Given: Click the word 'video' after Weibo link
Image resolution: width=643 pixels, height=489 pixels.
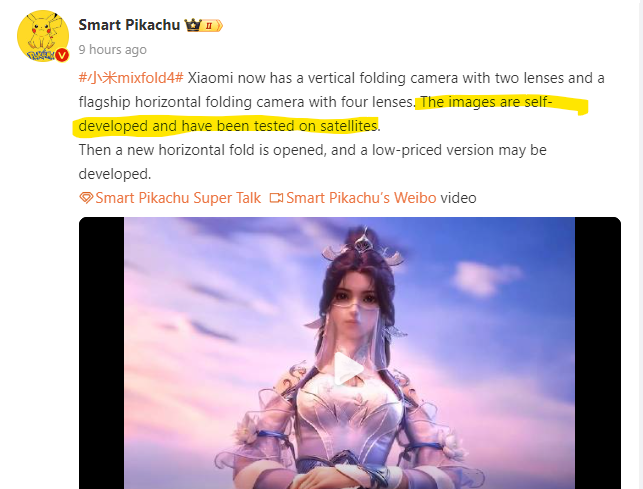Looking at the screenshot, I should 458,198.
